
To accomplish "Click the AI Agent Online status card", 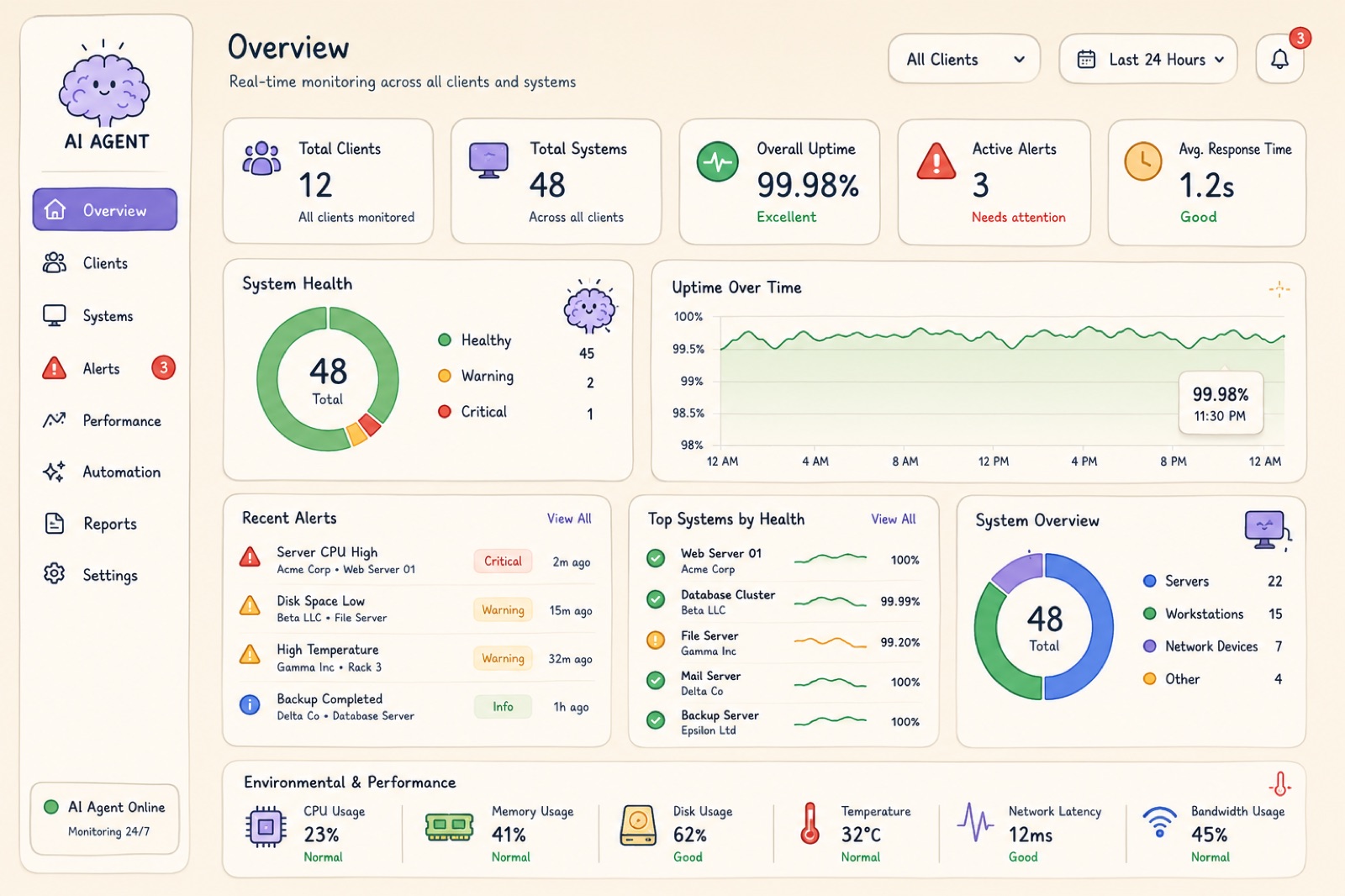I will pyautogui.click(x=105, y=819).
